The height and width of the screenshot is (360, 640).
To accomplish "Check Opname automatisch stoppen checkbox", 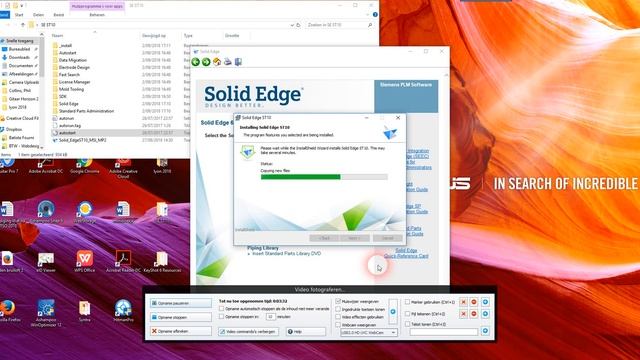I will (x=222, y=309).
